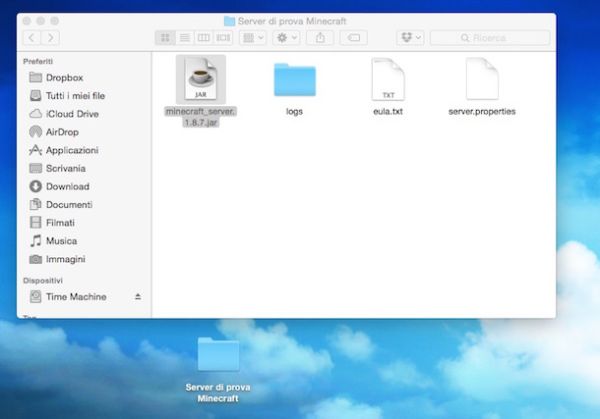This screenshot has width=600, height=419.
Task: Open the gear Action menu
Action: (287, 37)
